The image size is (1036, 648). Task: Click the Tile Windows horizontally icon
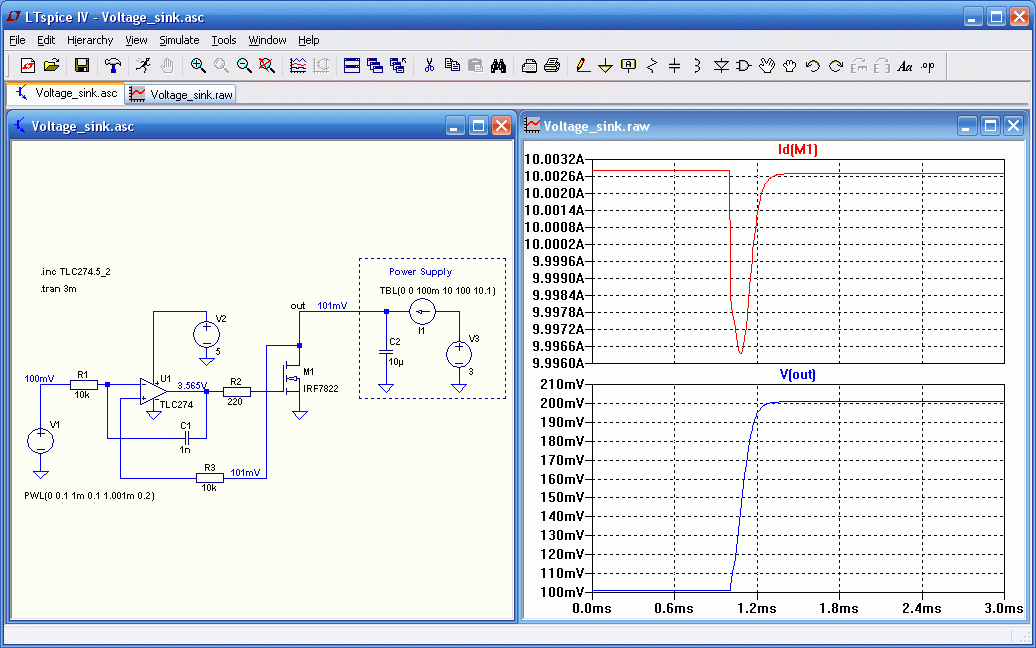(x=352, y=66)
